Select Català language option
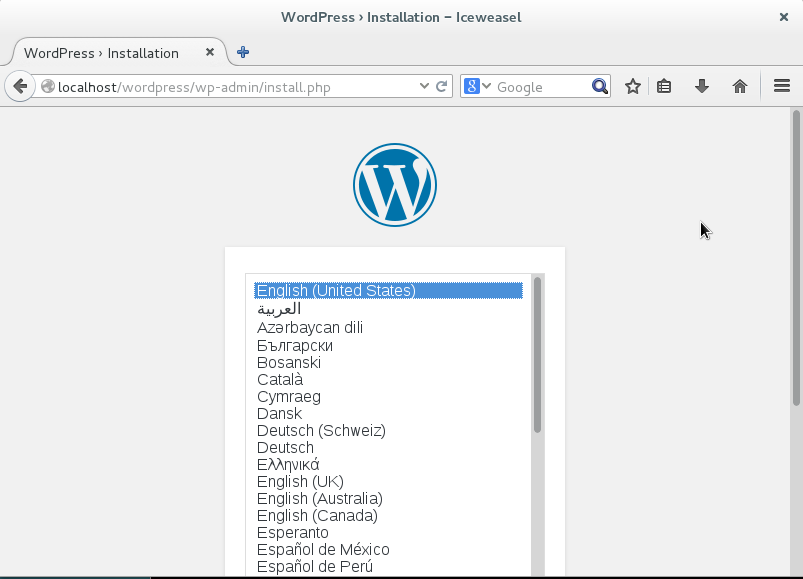Viewport: 803px width, 579px height. [389, 379]
